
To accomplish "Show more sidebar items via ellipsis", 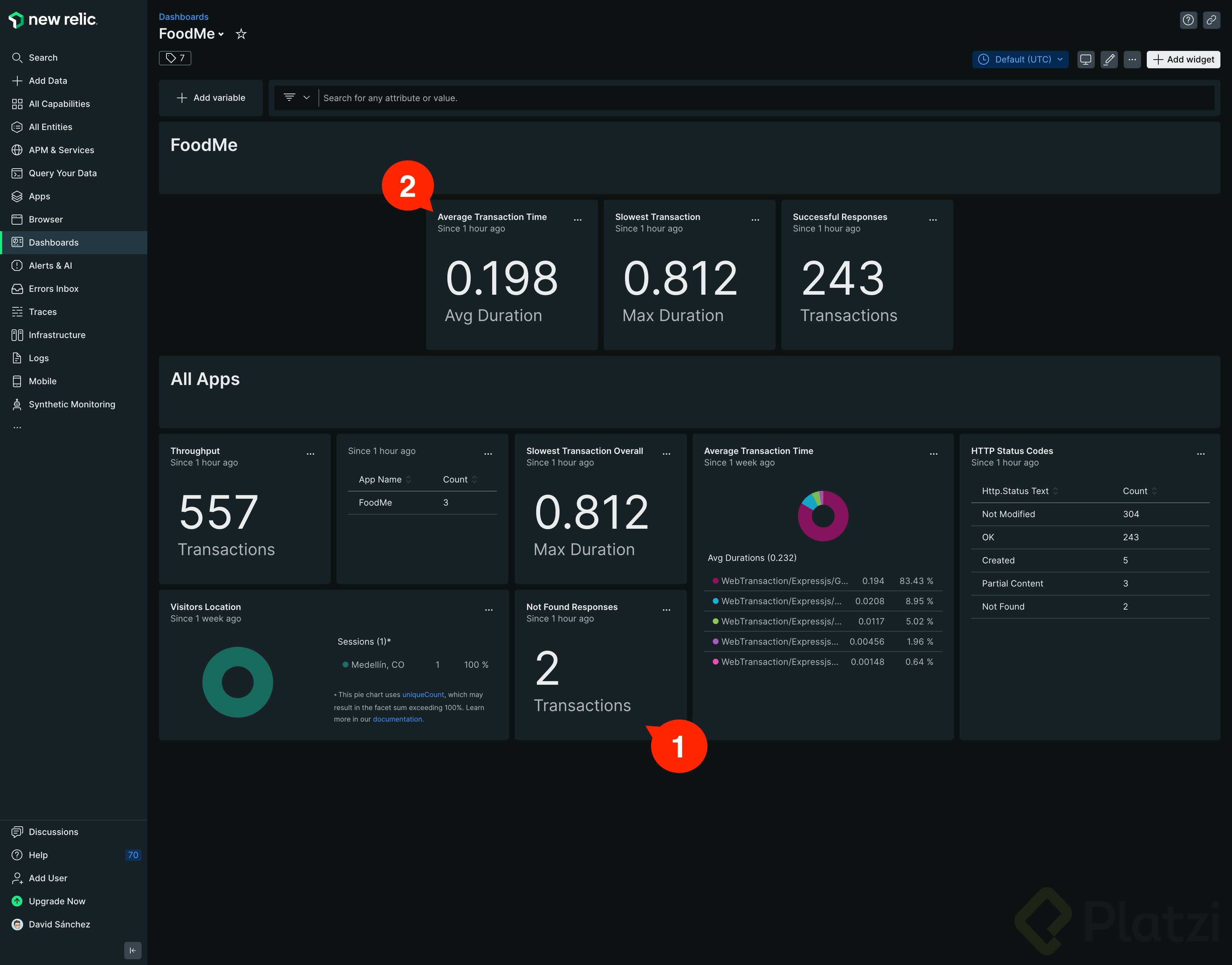I will [x=17, y=428].
